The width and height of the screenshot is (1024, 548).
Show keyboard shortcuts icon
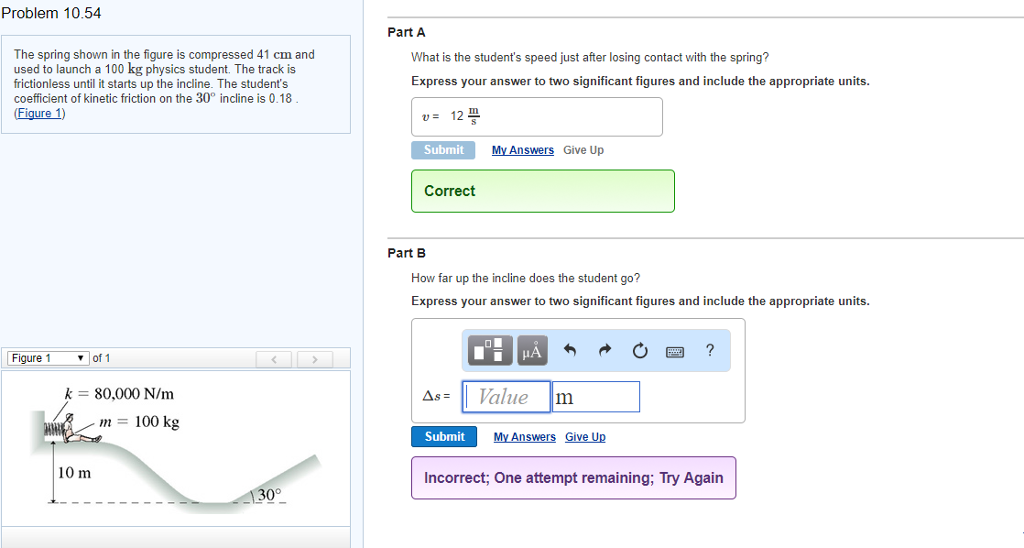[675, 352]
